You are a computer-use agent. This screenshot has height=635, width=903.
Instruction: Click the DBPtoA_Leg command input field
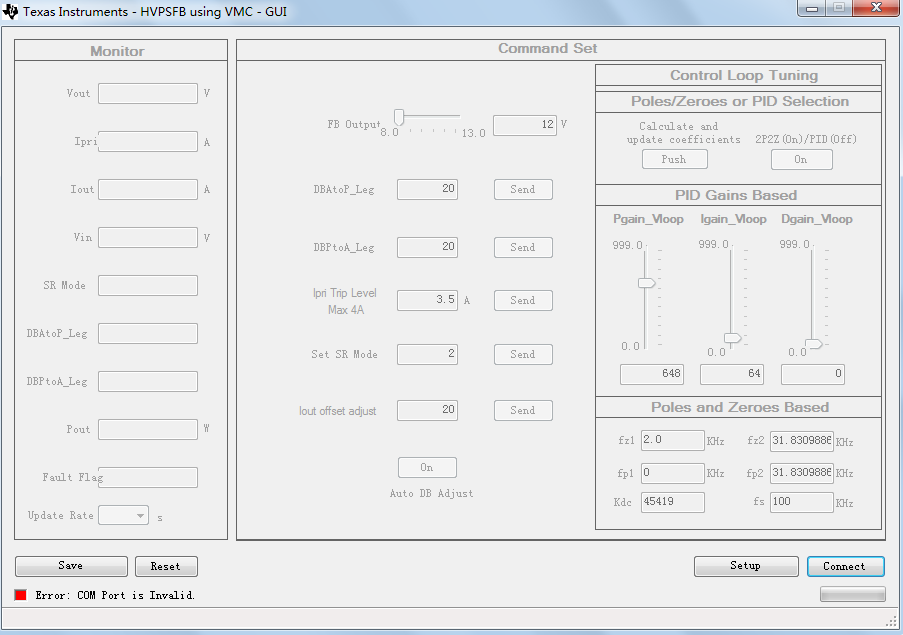click(427, 248)
